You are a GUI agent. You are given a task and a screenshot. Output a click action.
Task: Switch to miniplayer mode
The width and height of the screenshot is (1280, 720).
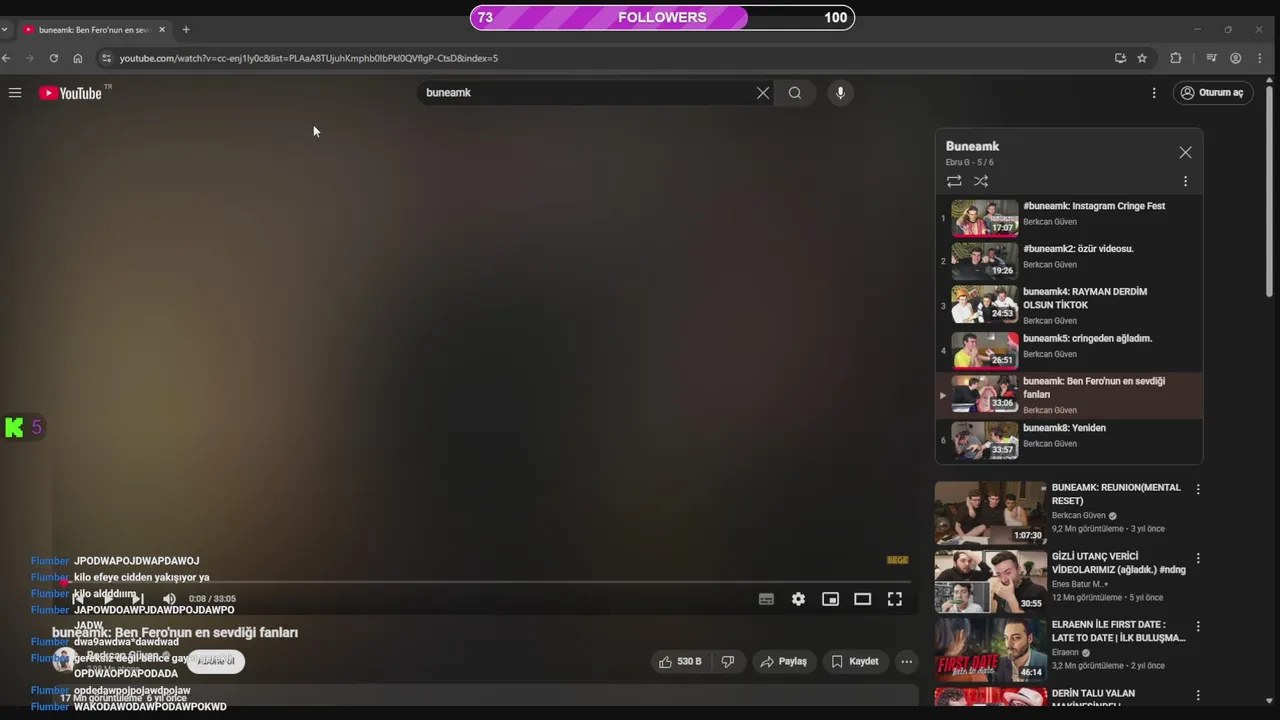pyautogui.click(x=830, y=599)
